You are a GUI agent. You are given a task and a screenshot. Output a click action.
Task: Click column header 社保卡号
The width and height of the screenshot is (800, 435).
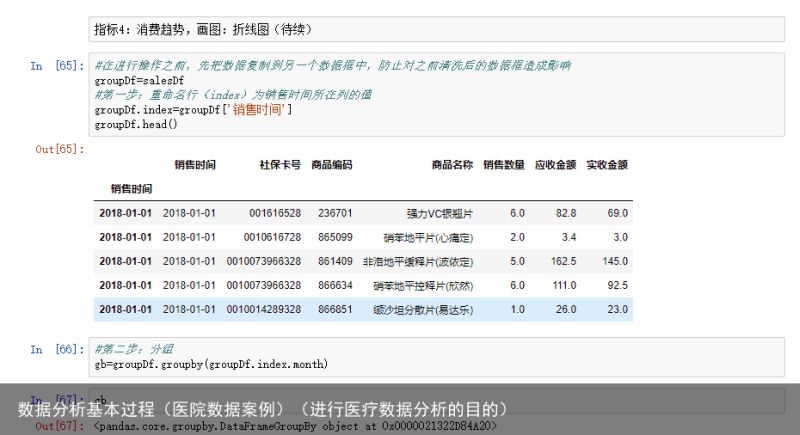click(280, 165)
